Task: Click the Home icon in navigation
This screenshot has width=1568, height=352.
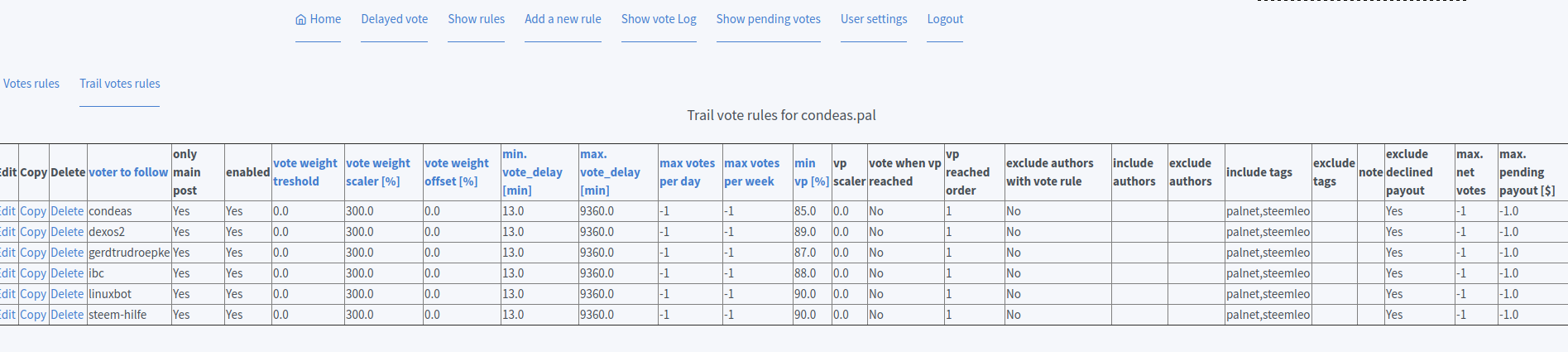Action: pyautogui.click(x=300, y=20)
